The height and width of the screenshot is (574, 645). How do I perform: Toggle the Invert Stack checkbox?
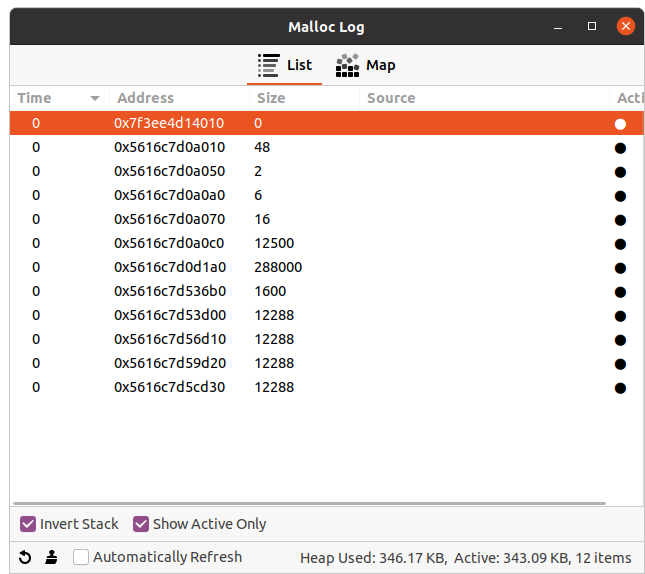coord(28,524)
